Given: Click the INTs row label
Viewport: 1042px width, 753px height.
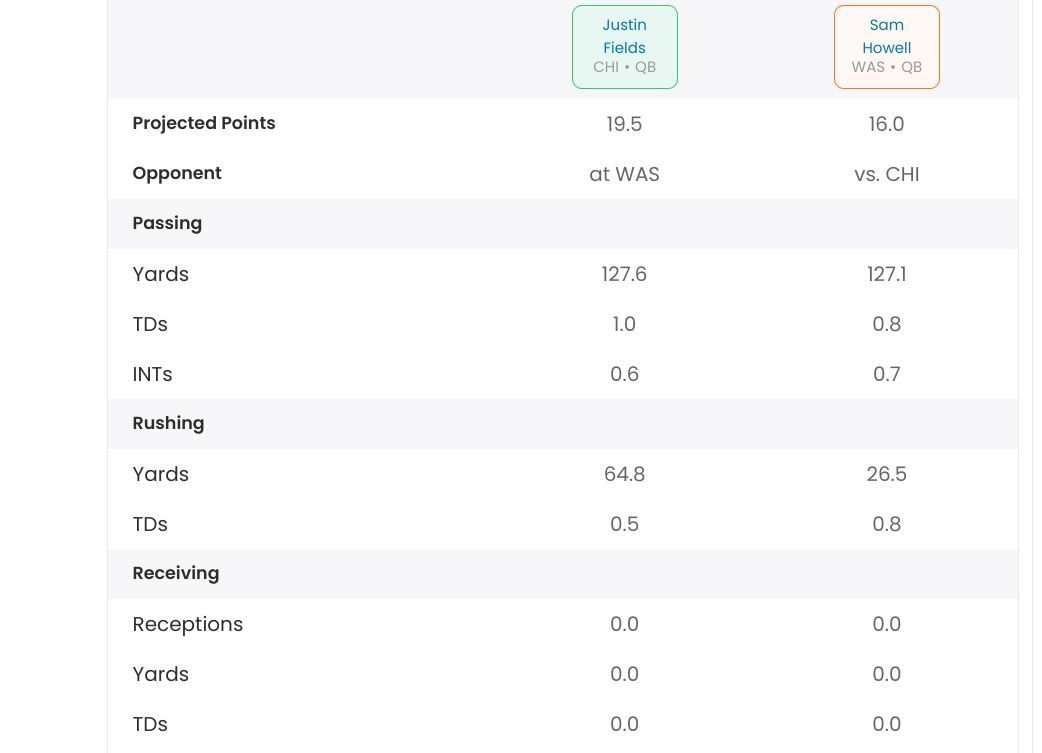Looking at the screenshot, I should [152, 374].
